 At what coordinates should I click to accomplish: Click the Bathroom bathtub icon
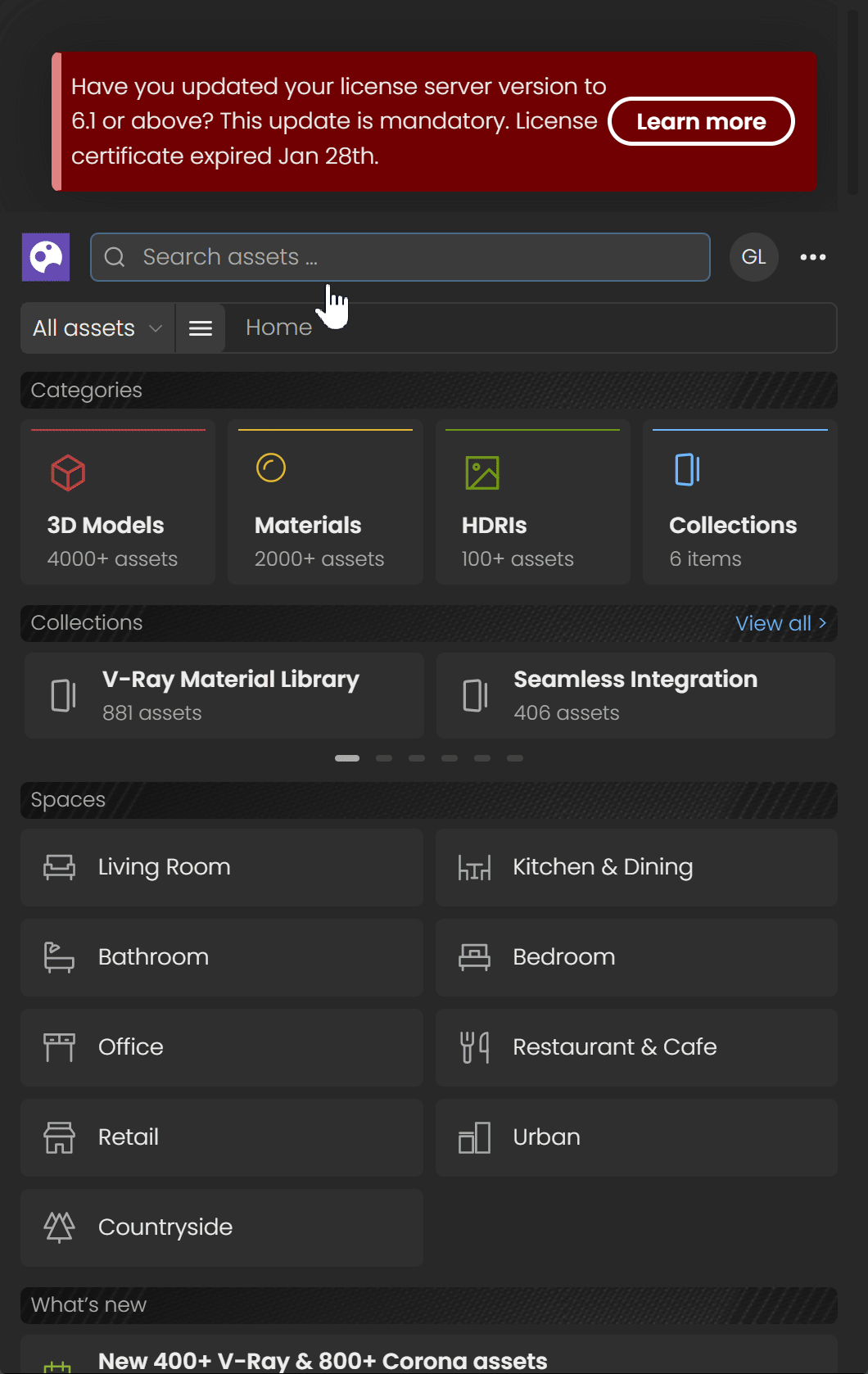pyautogui.click(x=59, y=957)
